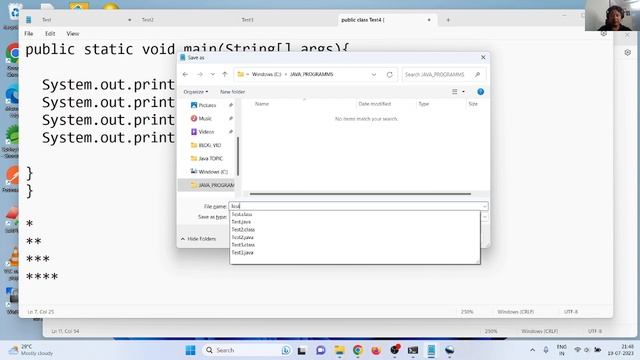Open the weather widget on taskbar
Viewport: 640px width, 360px height.
click(32, 350)
